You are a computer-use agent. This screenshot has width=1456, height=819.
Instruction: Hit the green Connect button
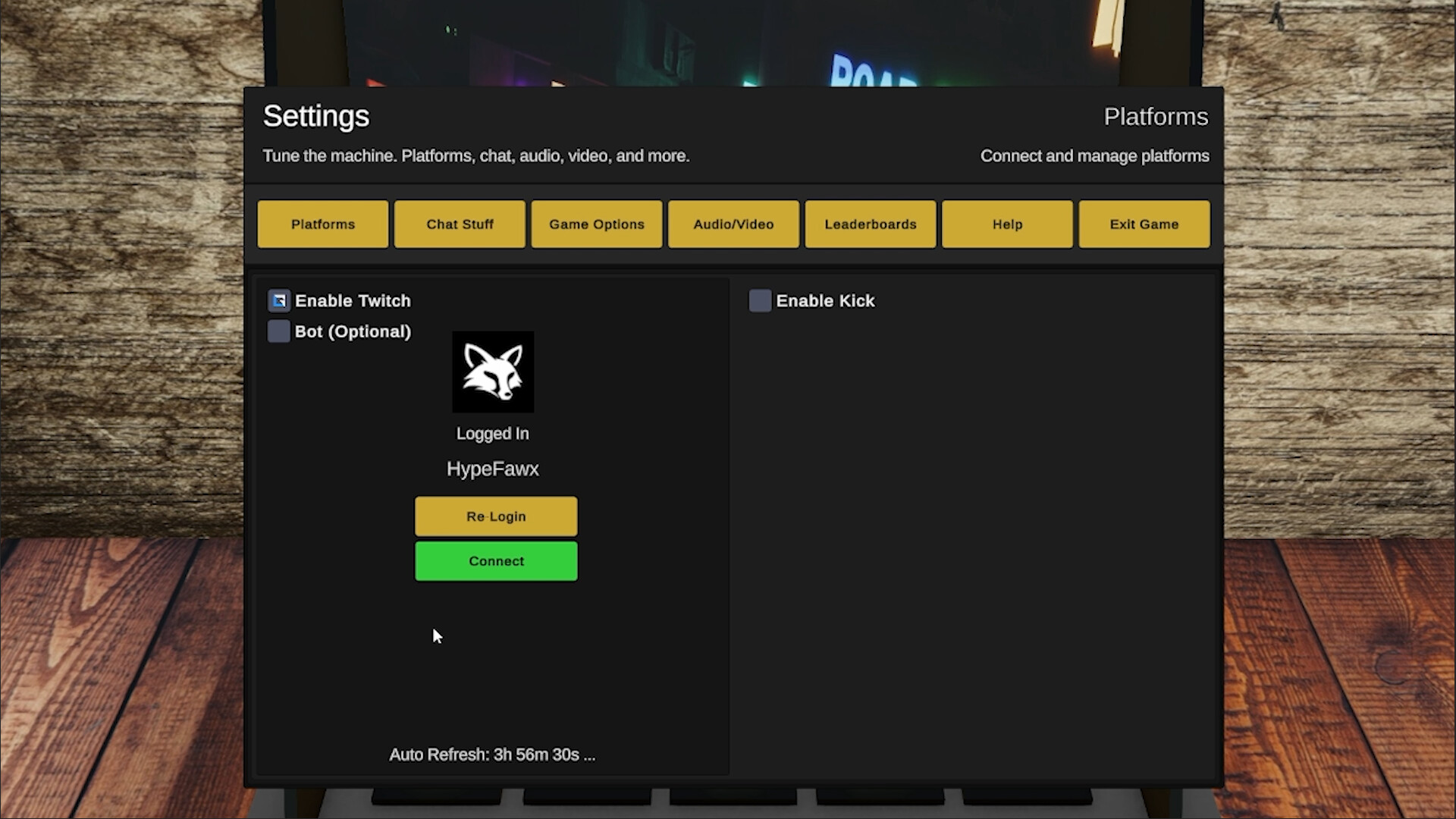pos(496,561)
